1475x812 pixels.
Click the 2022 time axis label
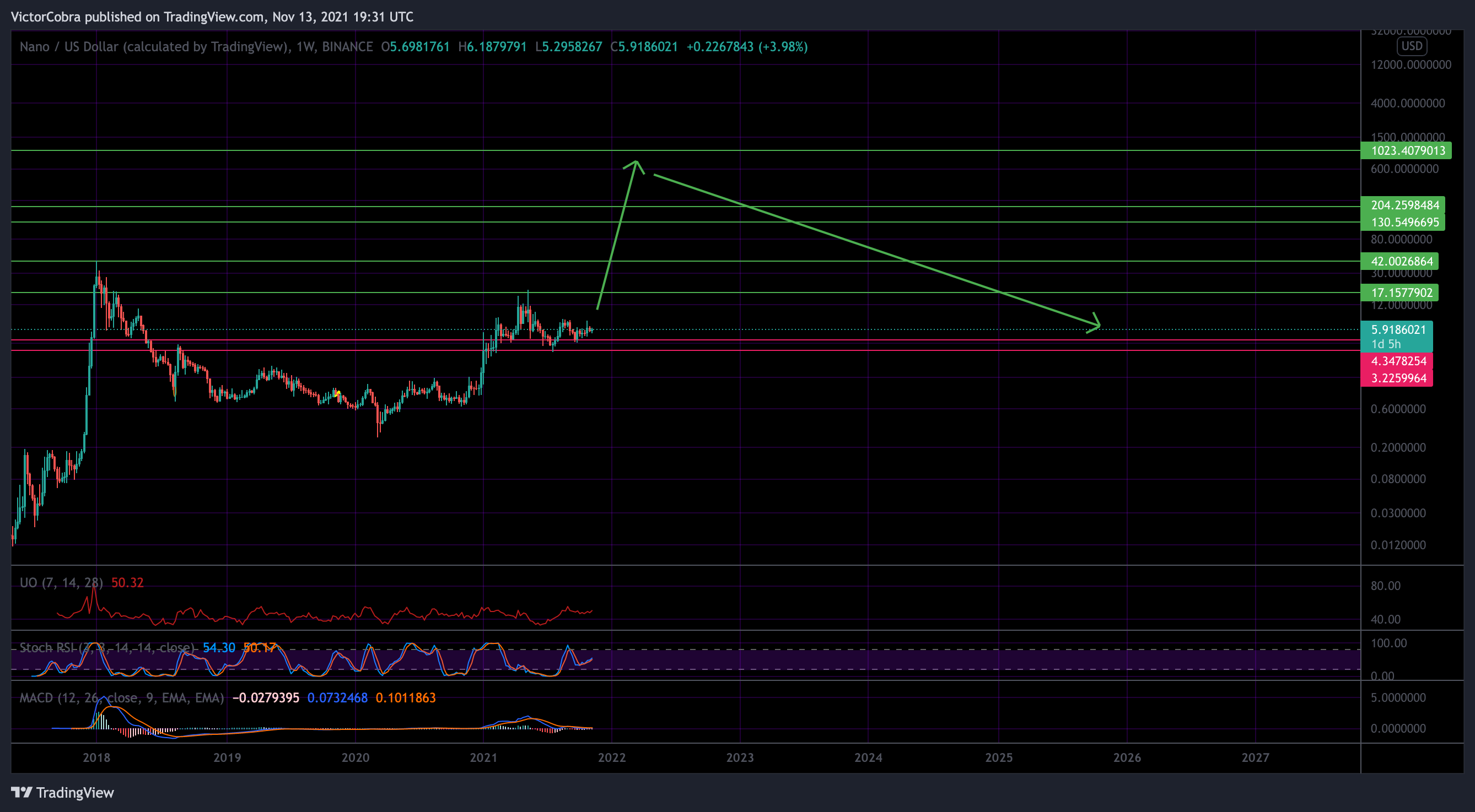(612, 757)
